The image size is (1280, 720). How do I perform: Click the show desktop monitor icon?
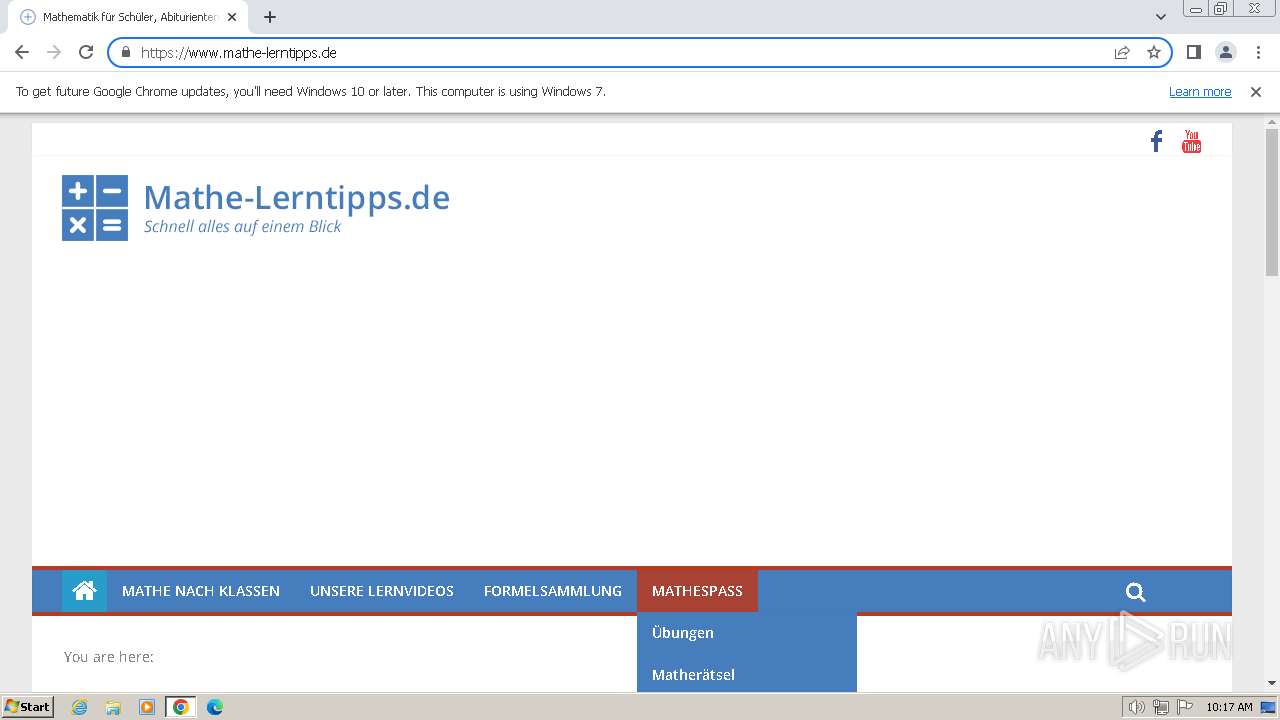click(1268, 707)
